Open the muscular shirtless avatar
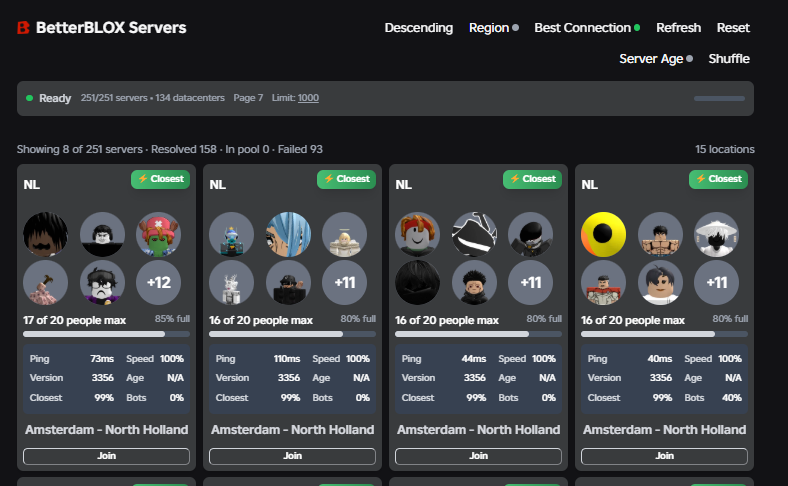The image size is (788, 486). [x=660, y=234]
